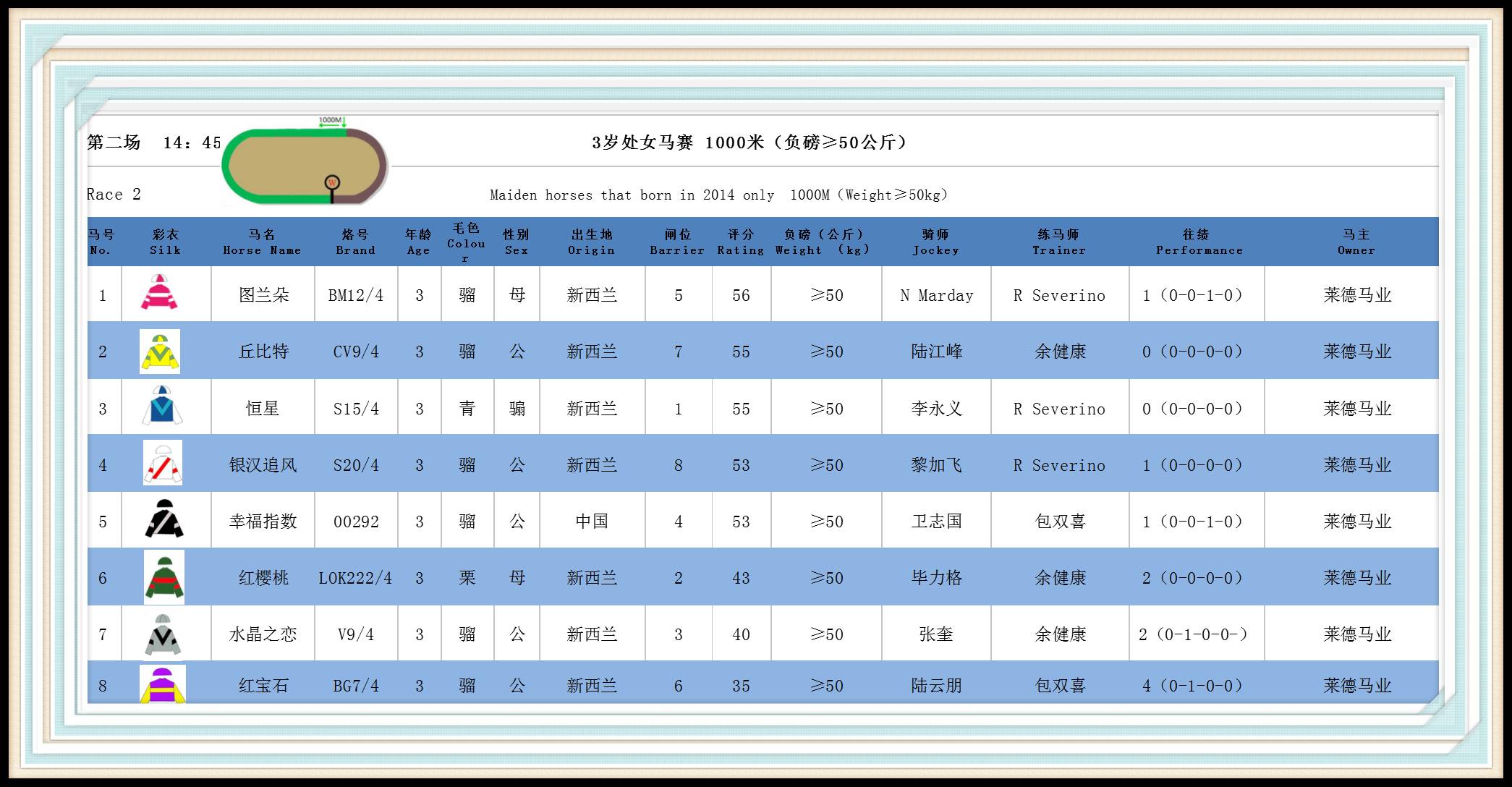Click the blue and white silk icon for 恒星
The height and width of the screenshot is (787, 1512).
pos(162,406)
